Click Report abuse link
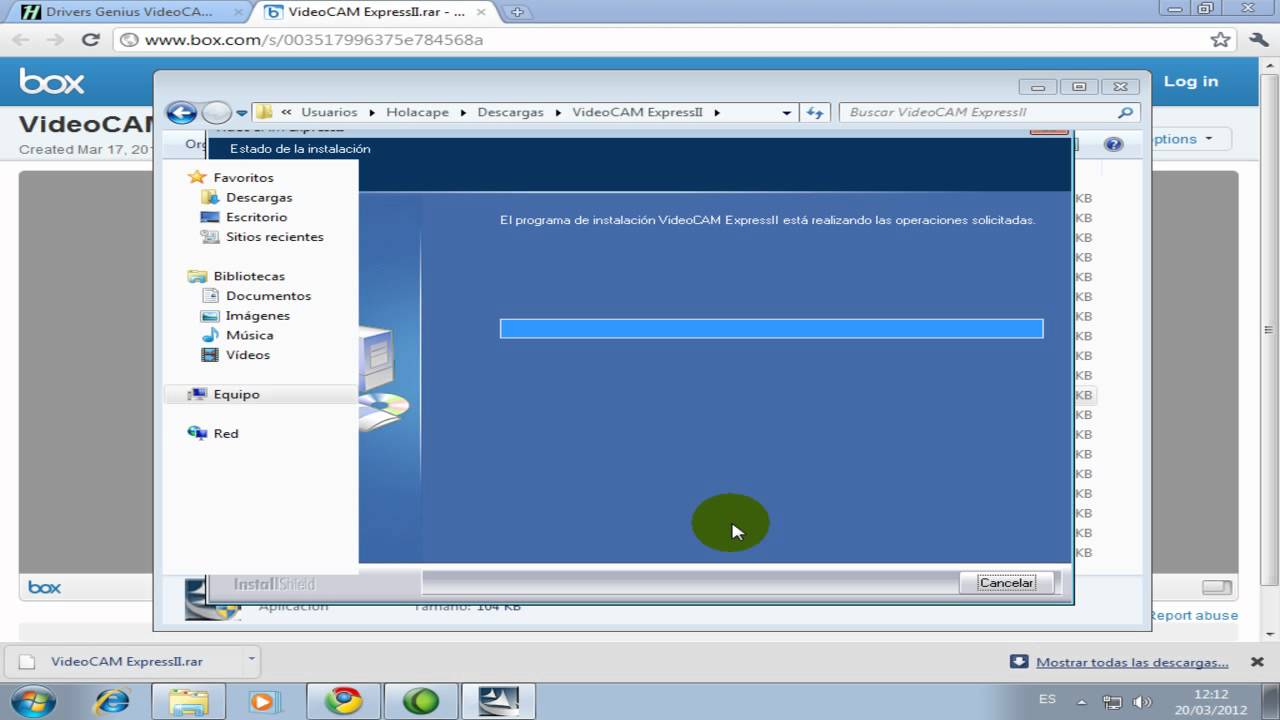The height and width of the screenshot is (720, 1280). [x=1194, y=615]
